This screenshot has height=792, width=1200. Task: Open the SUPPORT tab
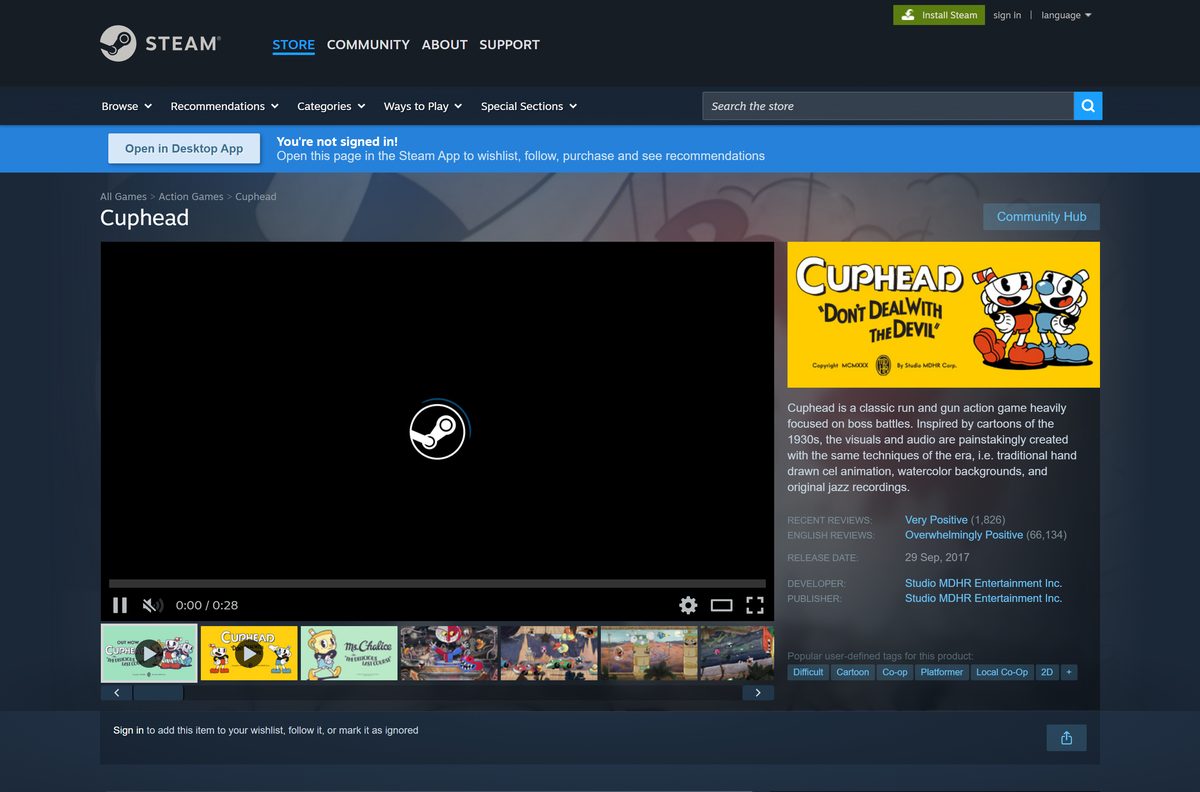[x=509, y=45]
